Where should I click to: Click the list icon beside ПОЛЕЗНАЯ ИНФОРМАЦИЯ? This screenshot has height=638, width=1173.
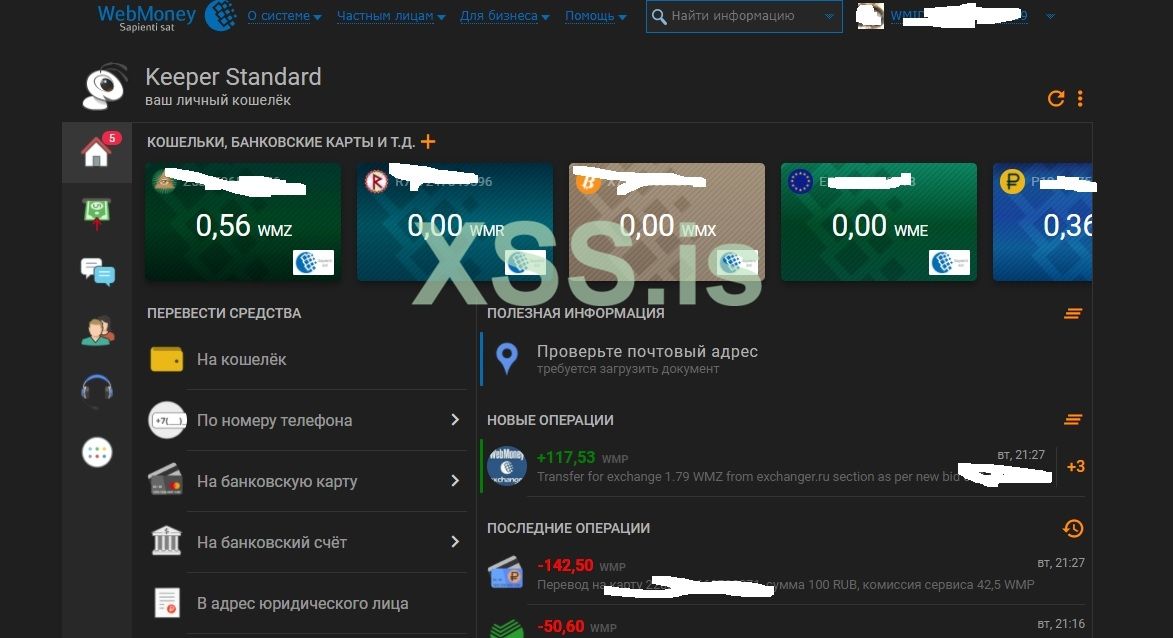point(1073,313)
